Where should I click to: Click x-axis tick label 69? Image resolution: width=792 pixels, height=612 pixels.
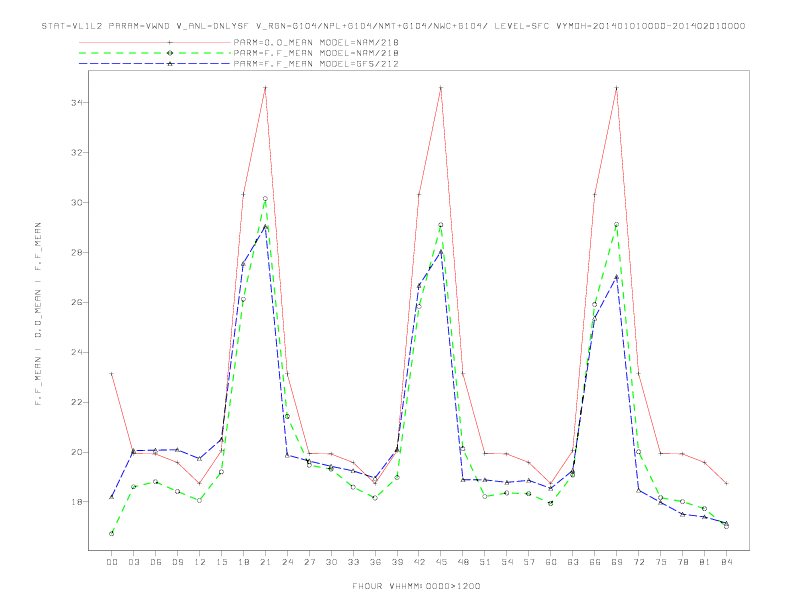tap(617, 562)
